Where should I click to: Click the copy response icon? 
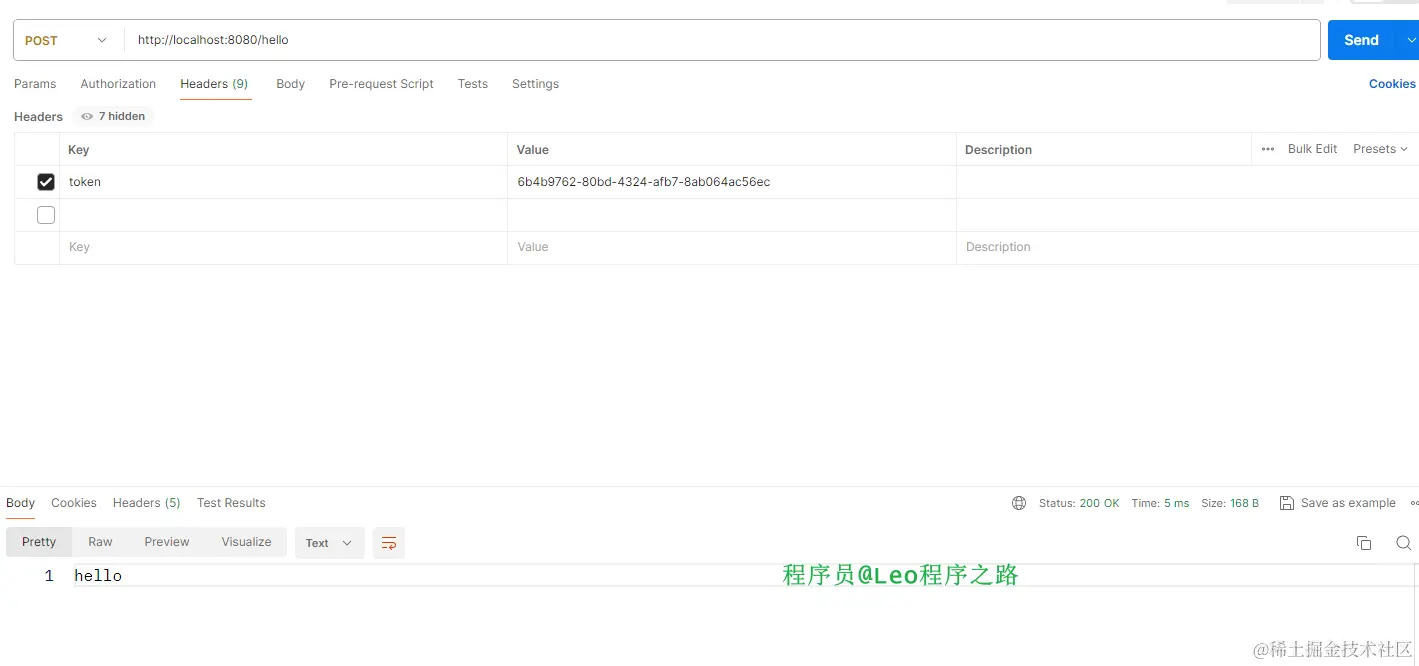click(x=1364, y=543)
